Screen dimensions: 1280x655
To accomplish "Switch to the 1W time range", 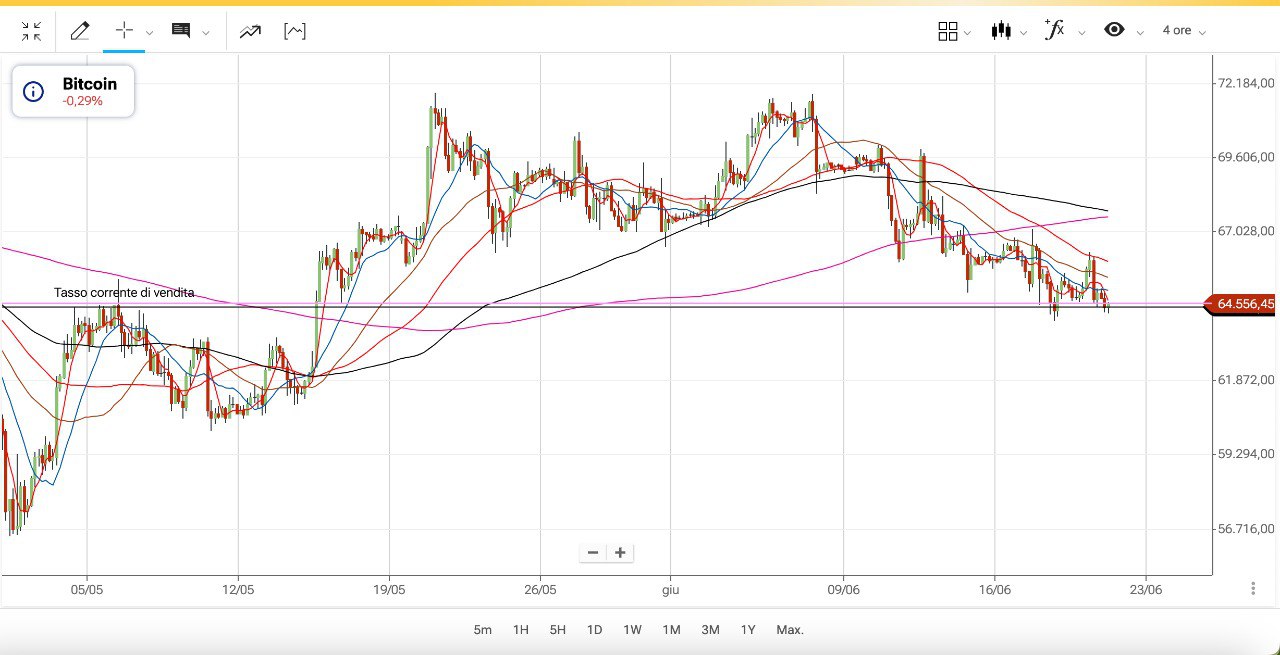I will pyautogui.click(x=632, y=630).
